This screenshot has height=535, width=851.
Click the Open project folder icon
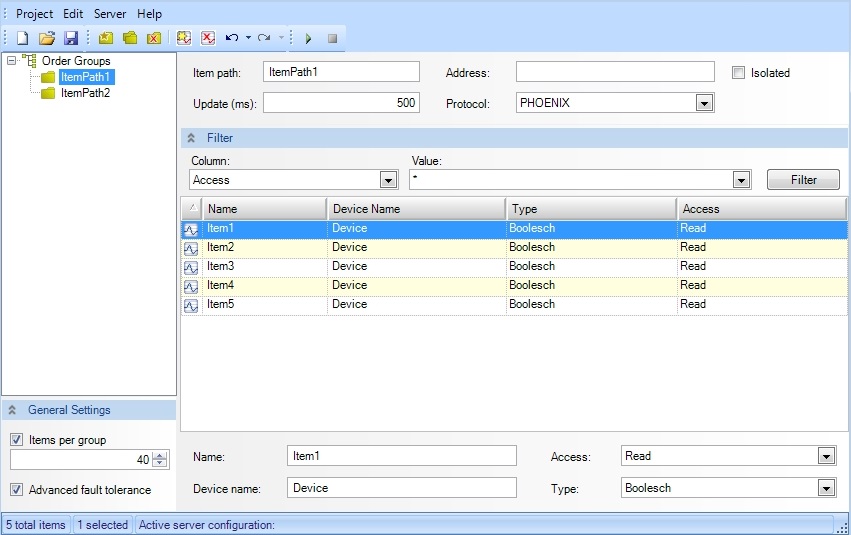click(46, 38)
